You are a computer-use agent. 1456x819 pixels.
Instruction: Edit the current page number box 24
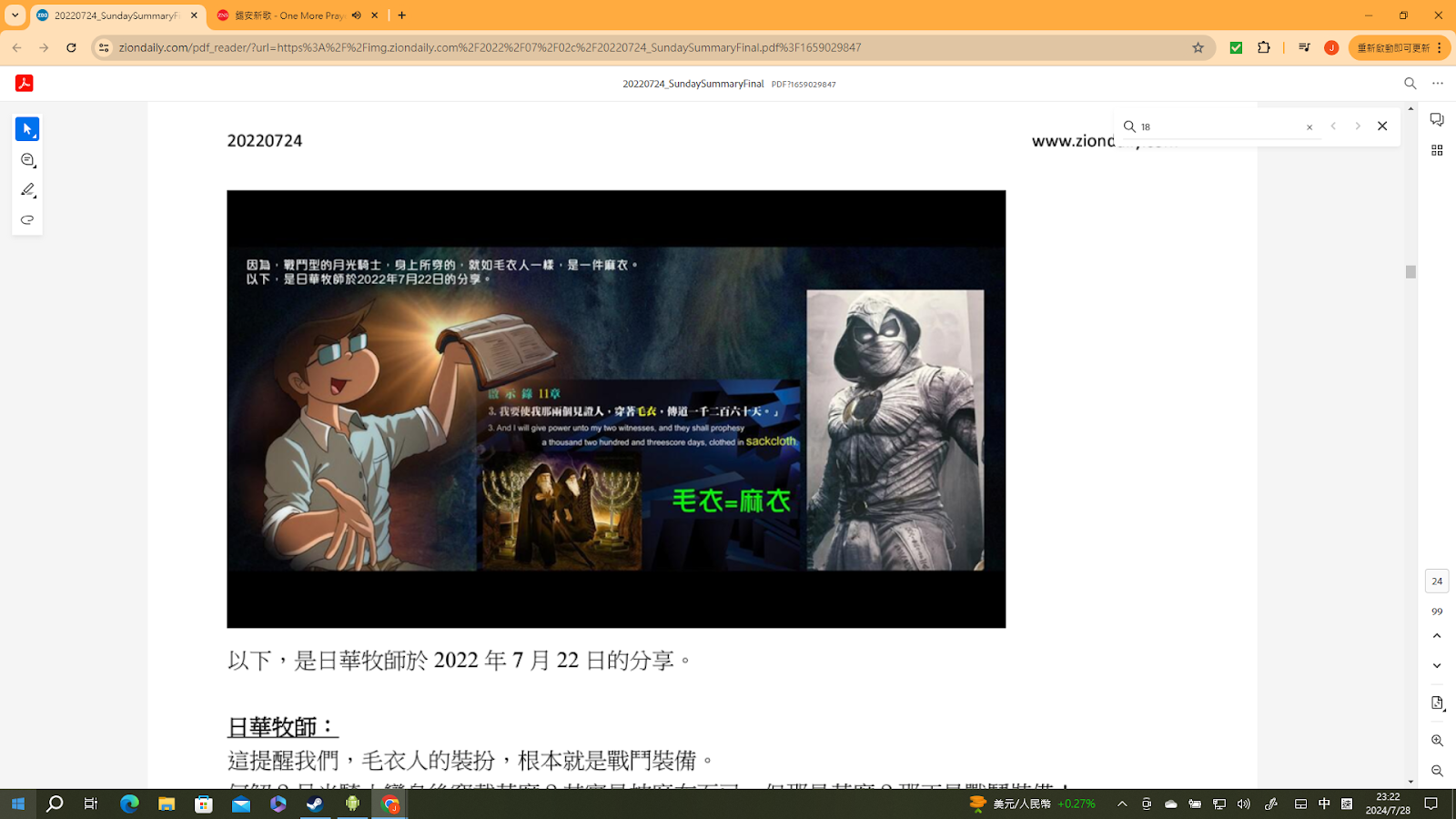click(x=1437, y=581)
